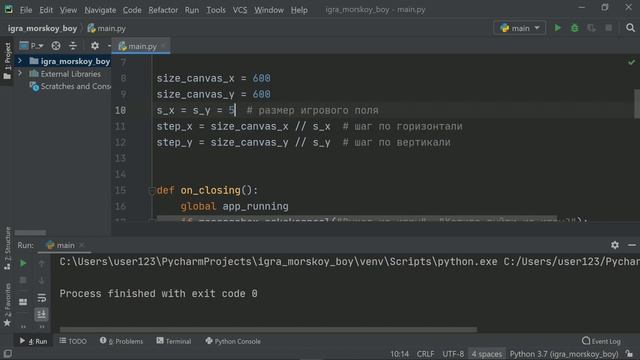Click editor vertical scrollbar thumb
The image size is (640, 360).
(637, 103)
